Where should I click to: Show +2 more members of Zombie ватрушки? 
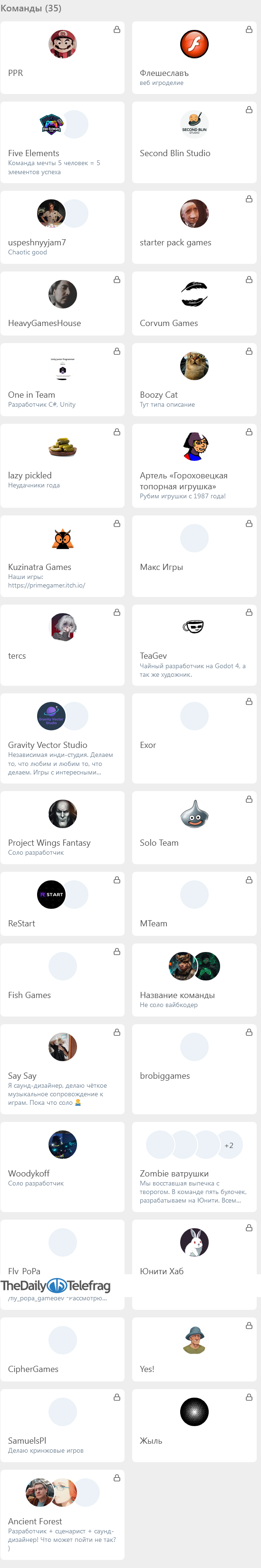coord(229,1145)
